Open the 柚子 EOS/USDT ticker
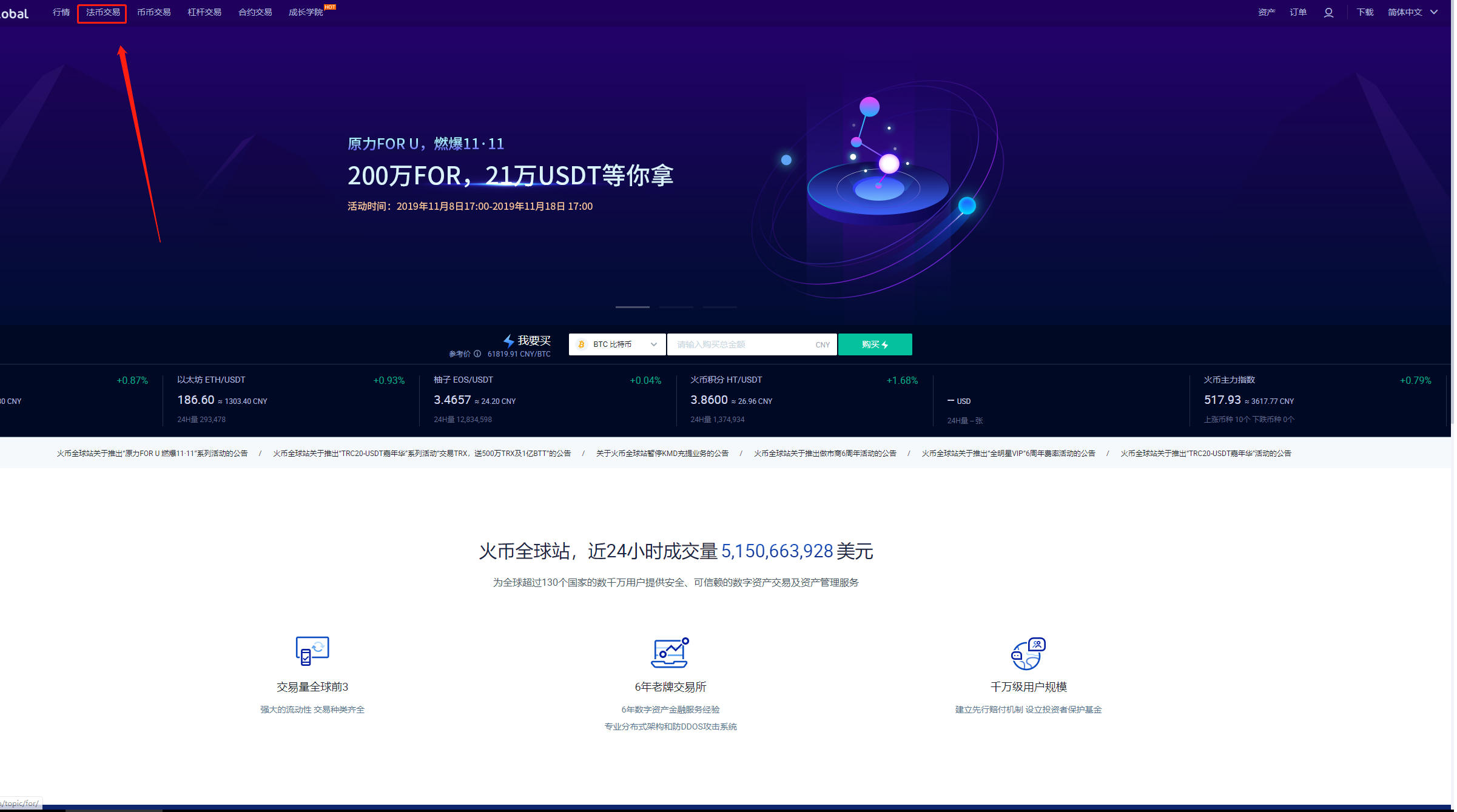The width and height of the screenshot is (1457, 812). tap(548, 400)
